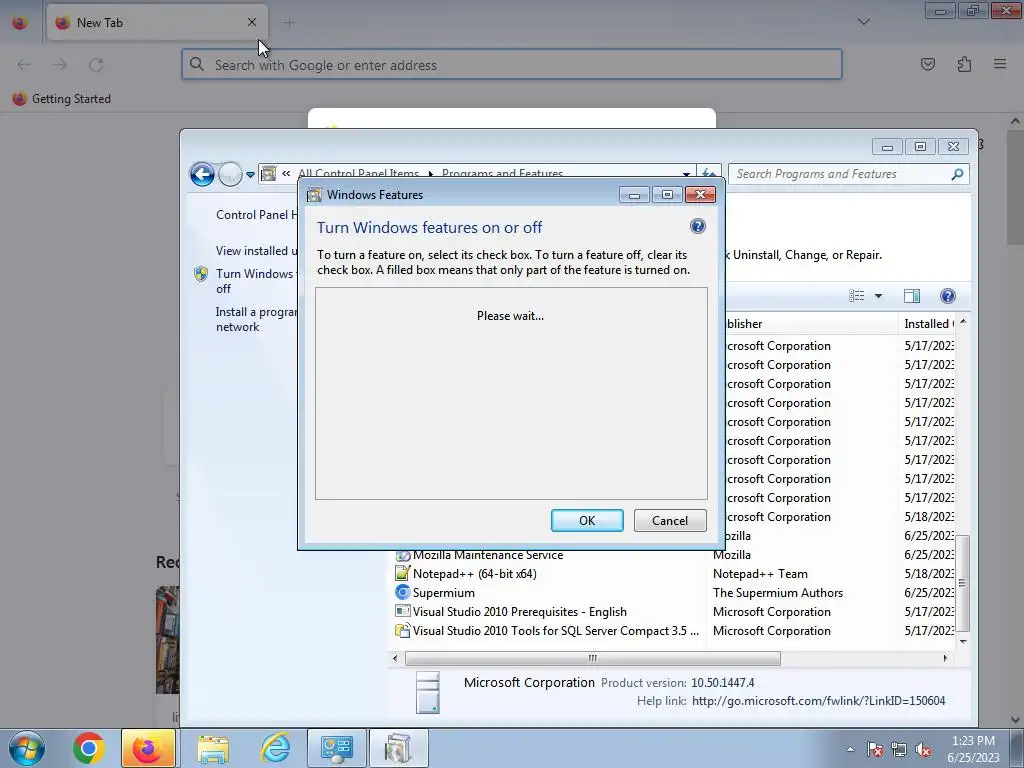Select Visual Studio 2010 Prerequisites - English
The height and width of the screenshot is (768, 1024).
pos(519,611)
